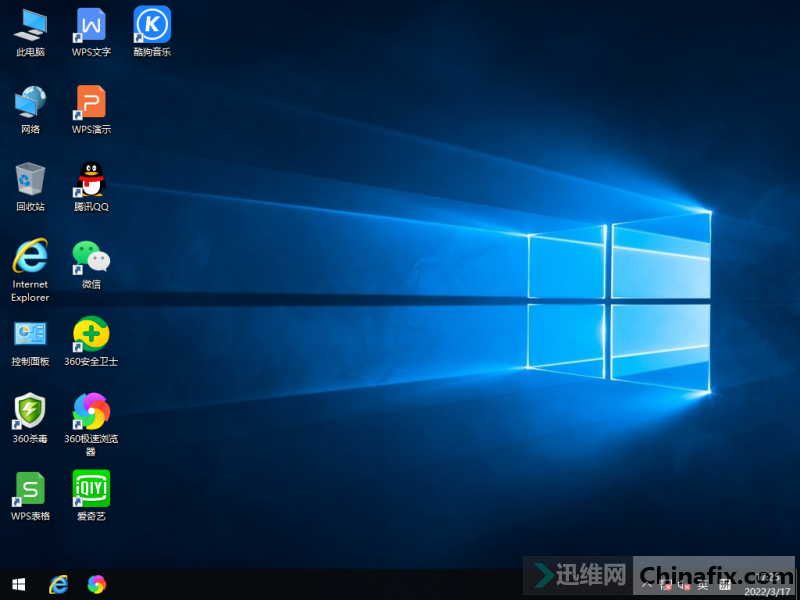The image size is (800, 600).
Task: Open 360极速浏览器 desktop shortcut
Action: point(91,424)
